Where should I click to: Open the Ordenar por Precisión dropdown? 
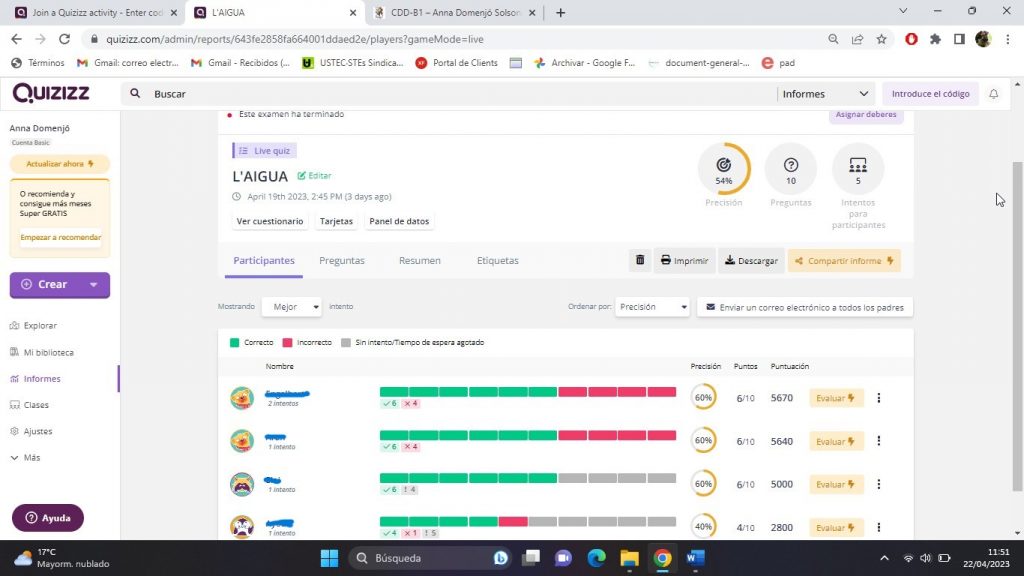[653, 307]
